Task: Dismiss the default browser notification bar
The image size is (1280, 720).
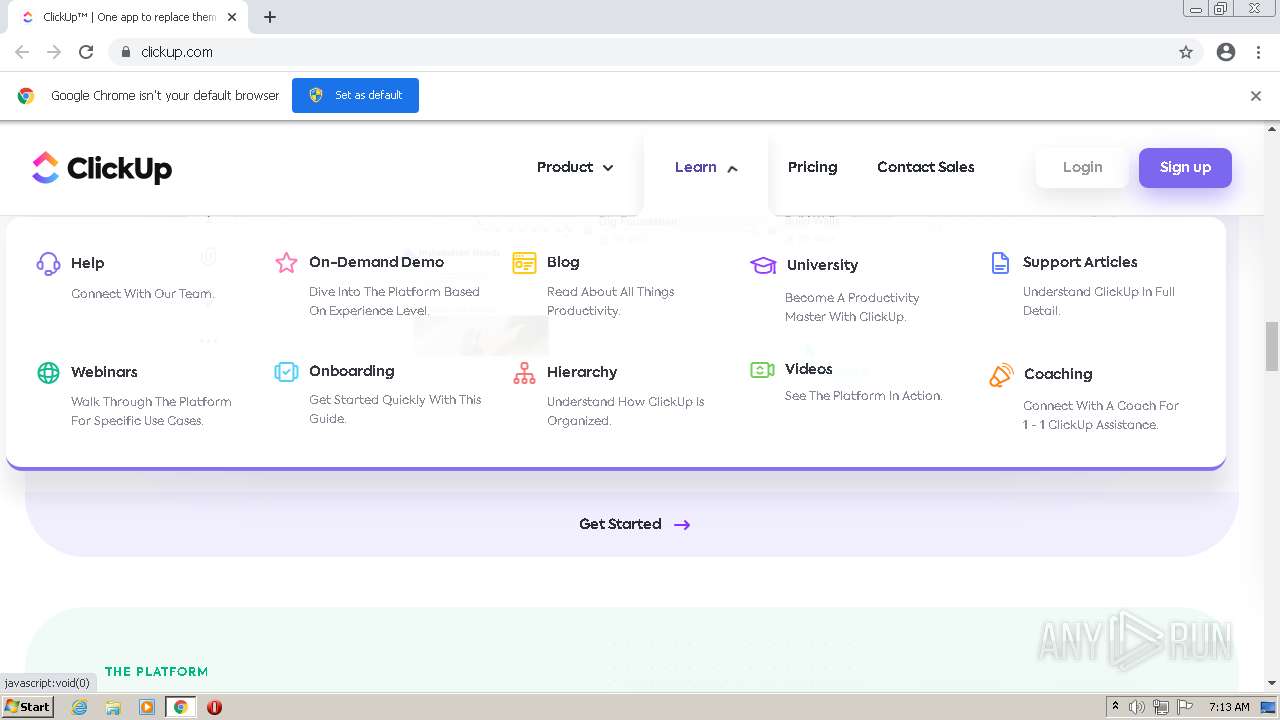Action: coord(1256,96)
